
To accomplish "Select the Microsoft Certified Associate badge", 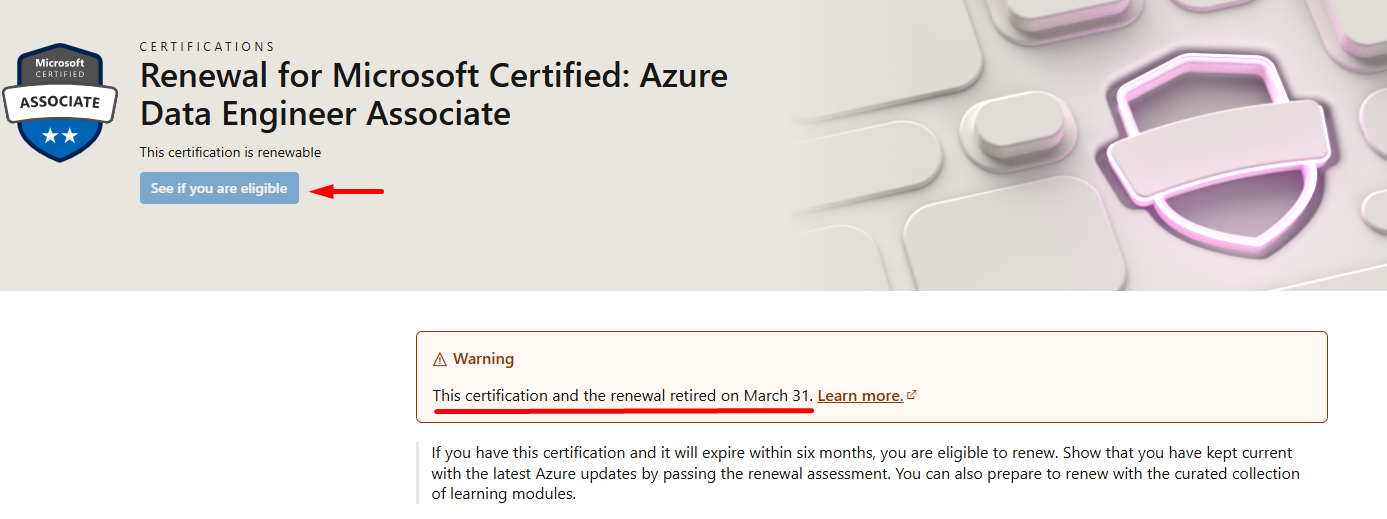I will (x=60, y=102).
